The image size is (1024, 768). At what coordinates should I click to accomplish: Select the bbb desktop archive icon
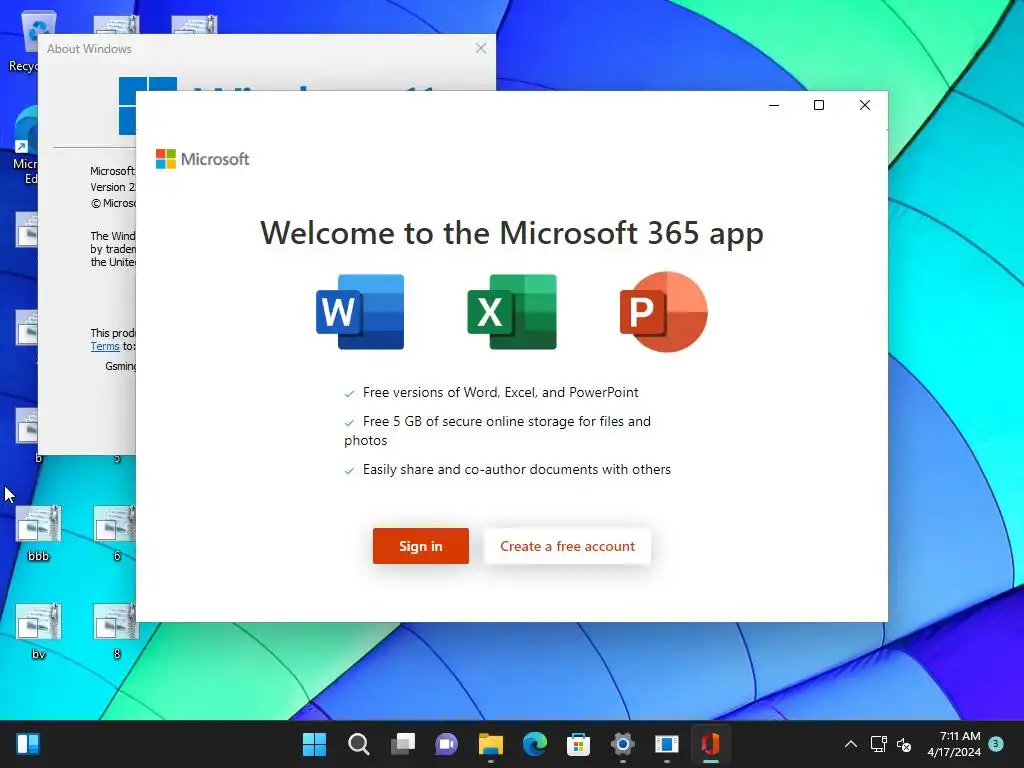(39, 532)
